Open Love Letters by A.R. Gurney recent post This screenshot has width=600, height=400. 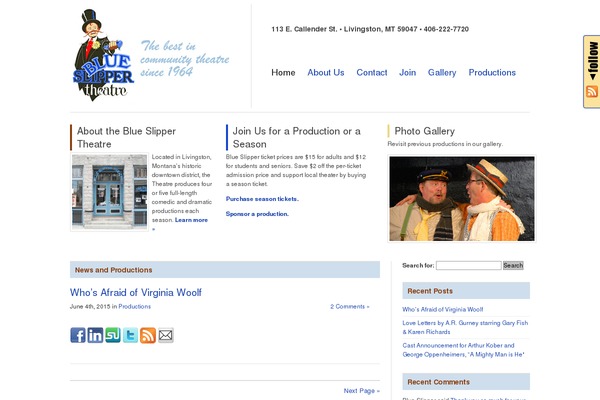point(465,327)
